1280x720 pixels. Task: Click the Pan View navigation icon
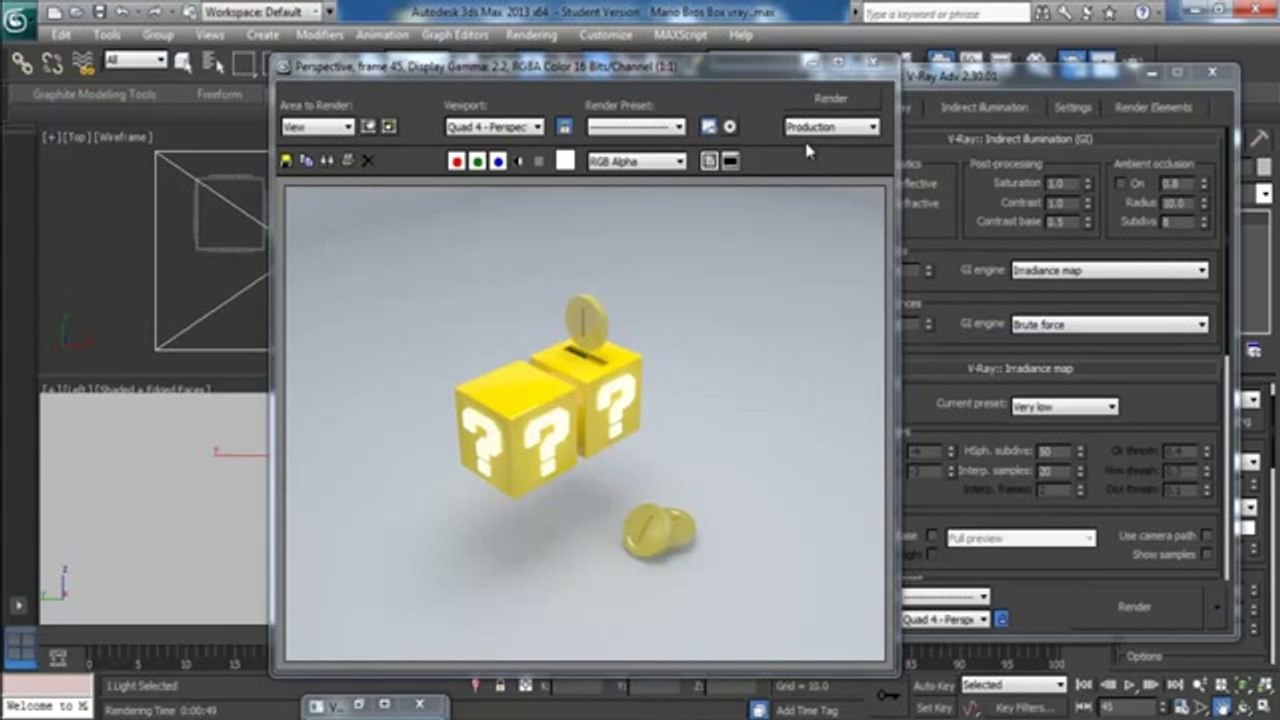coord(1222,708)
